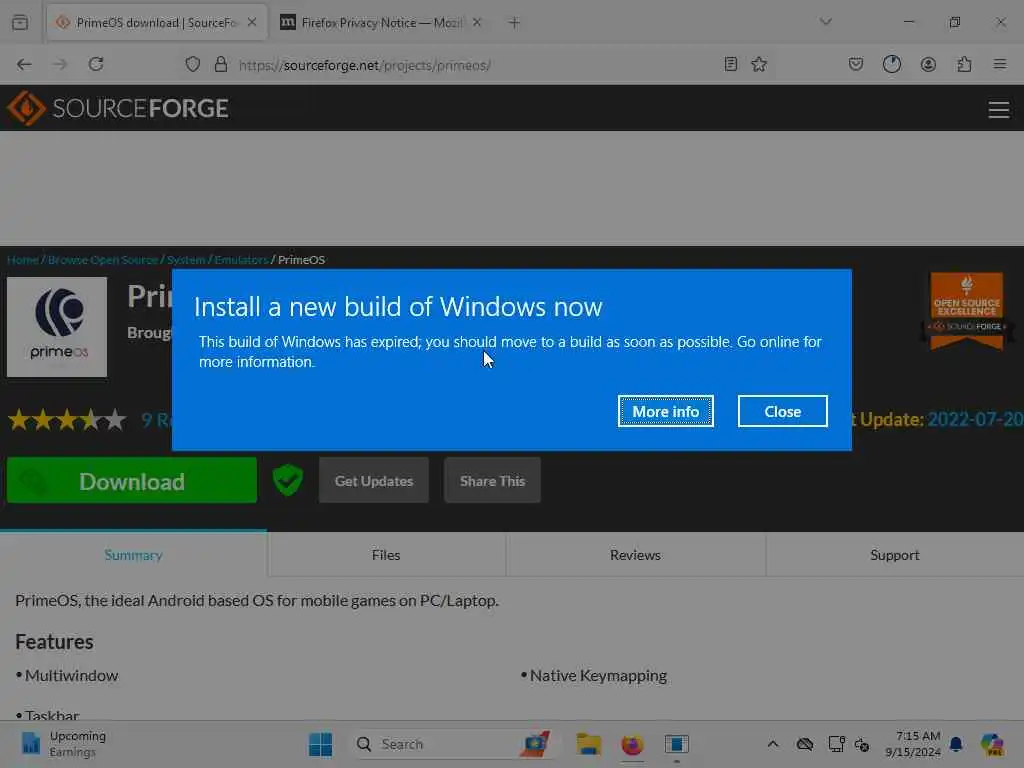Viewport: 1024px width, 768px height.
Task: Open the list all tabs dropdown
Action: [825, 22]
